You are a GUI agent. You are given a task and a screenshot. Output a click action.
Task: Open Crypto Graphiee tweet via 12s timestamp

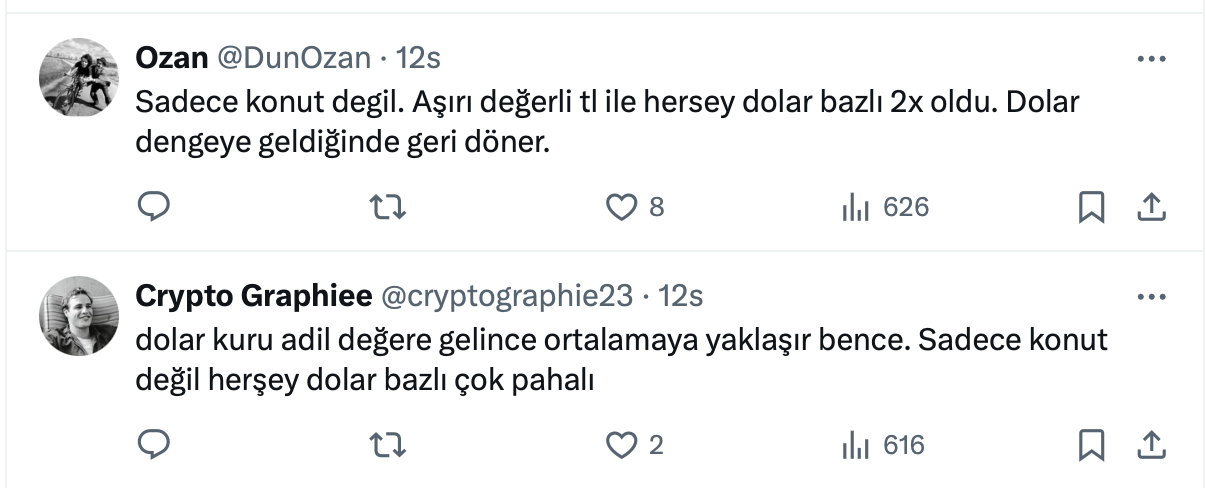(683, 297)
